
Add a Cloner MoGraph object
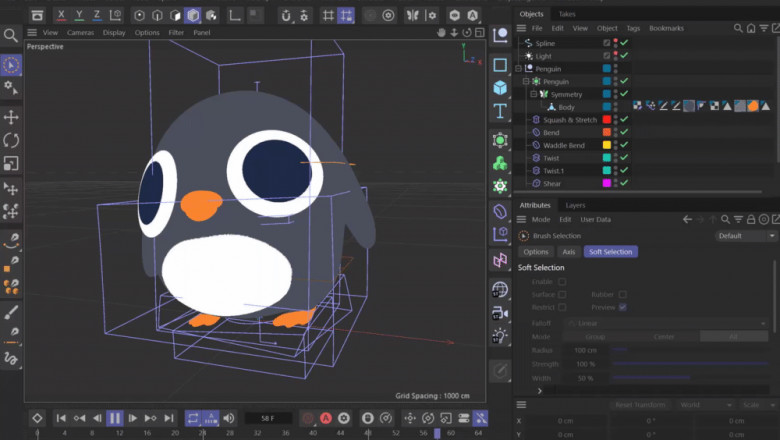(x=500, y=163)
